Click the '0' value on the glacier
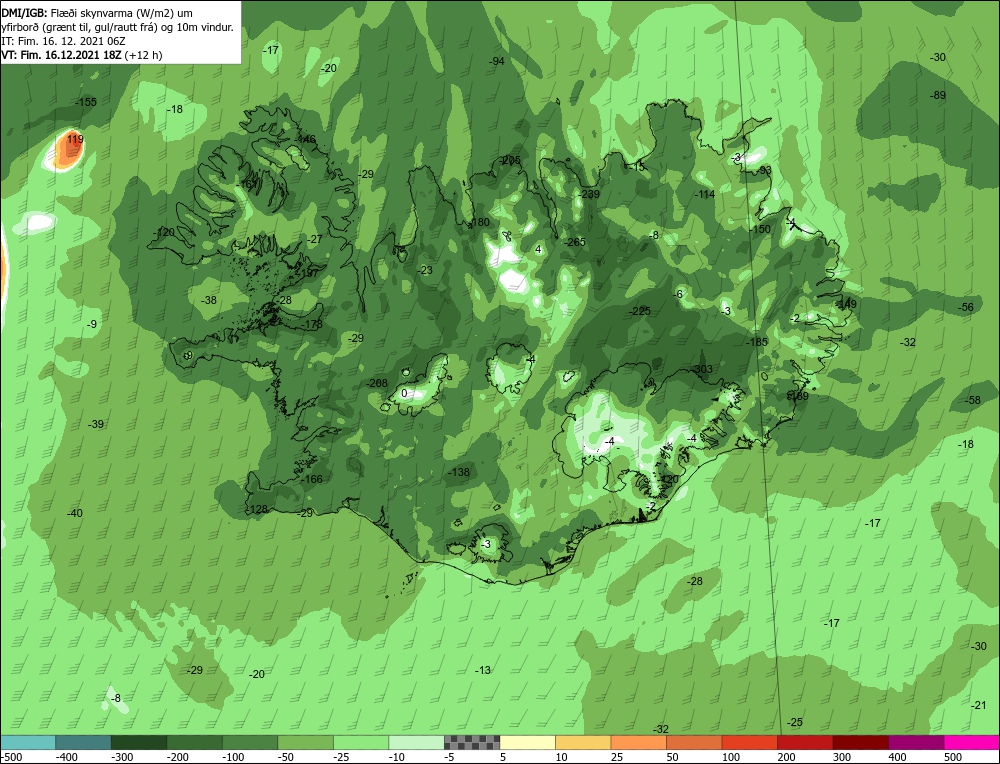Image resolution: width=1000 pixels, height=764 pixels. [404, 393]
